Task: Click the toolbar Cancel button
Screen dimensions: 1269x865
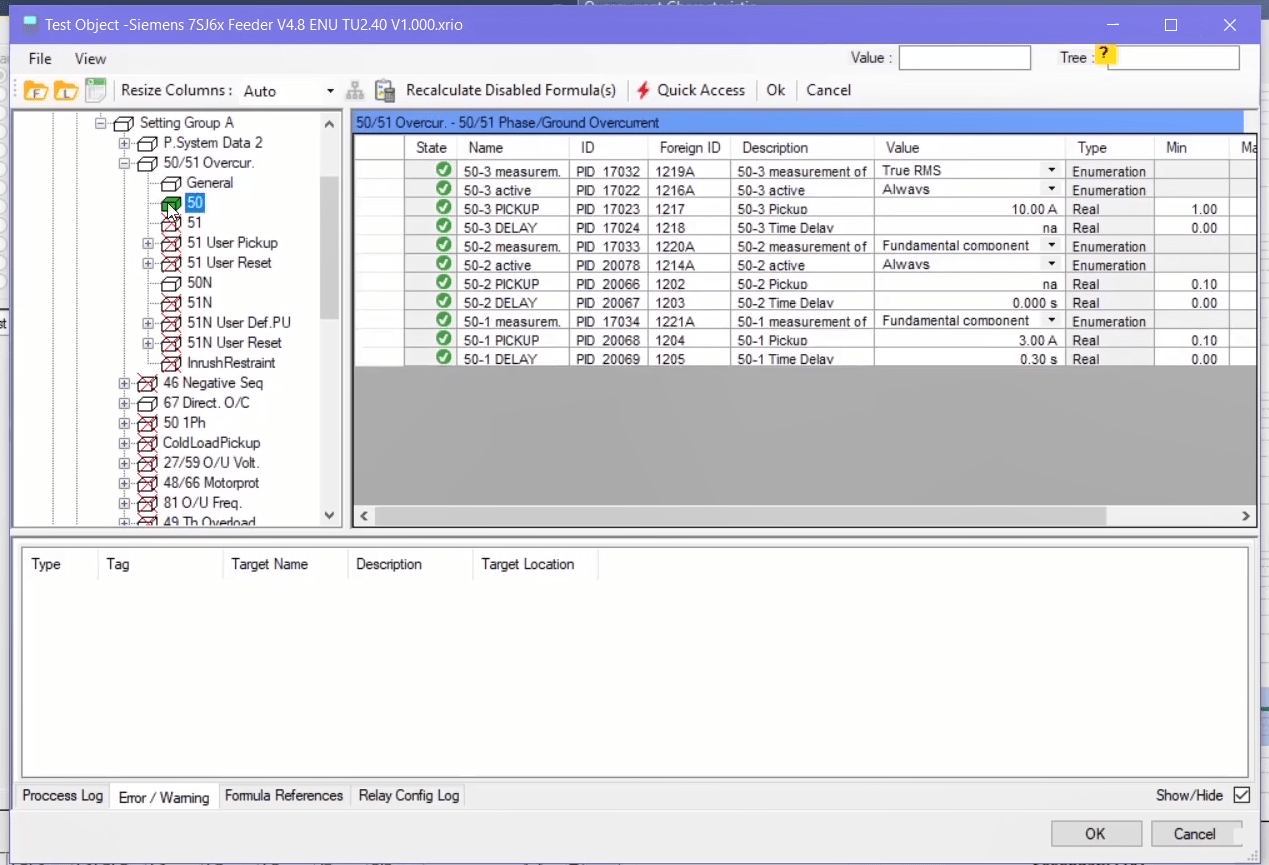Action: coord(828,90)
